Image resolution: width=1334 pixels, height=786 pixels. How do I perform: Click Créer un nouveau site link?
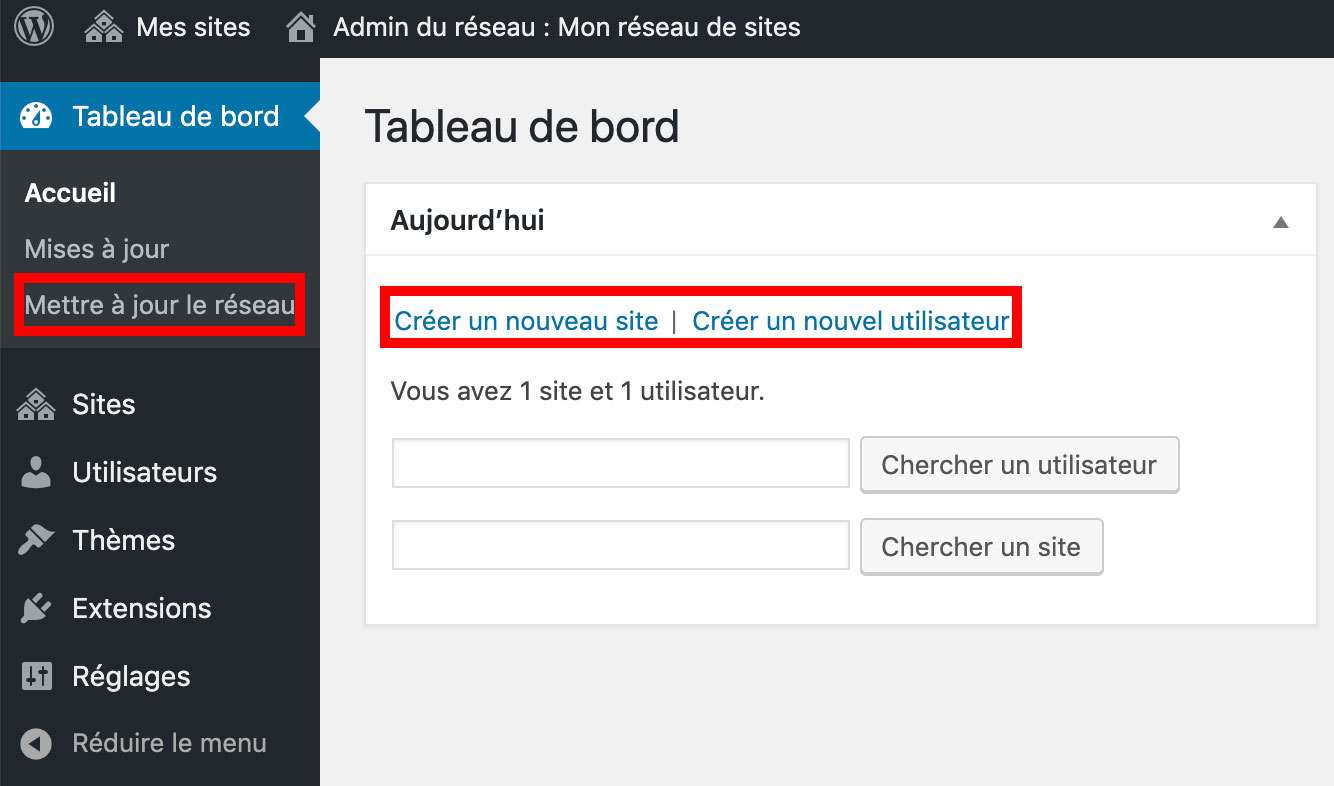pos(525,320)
